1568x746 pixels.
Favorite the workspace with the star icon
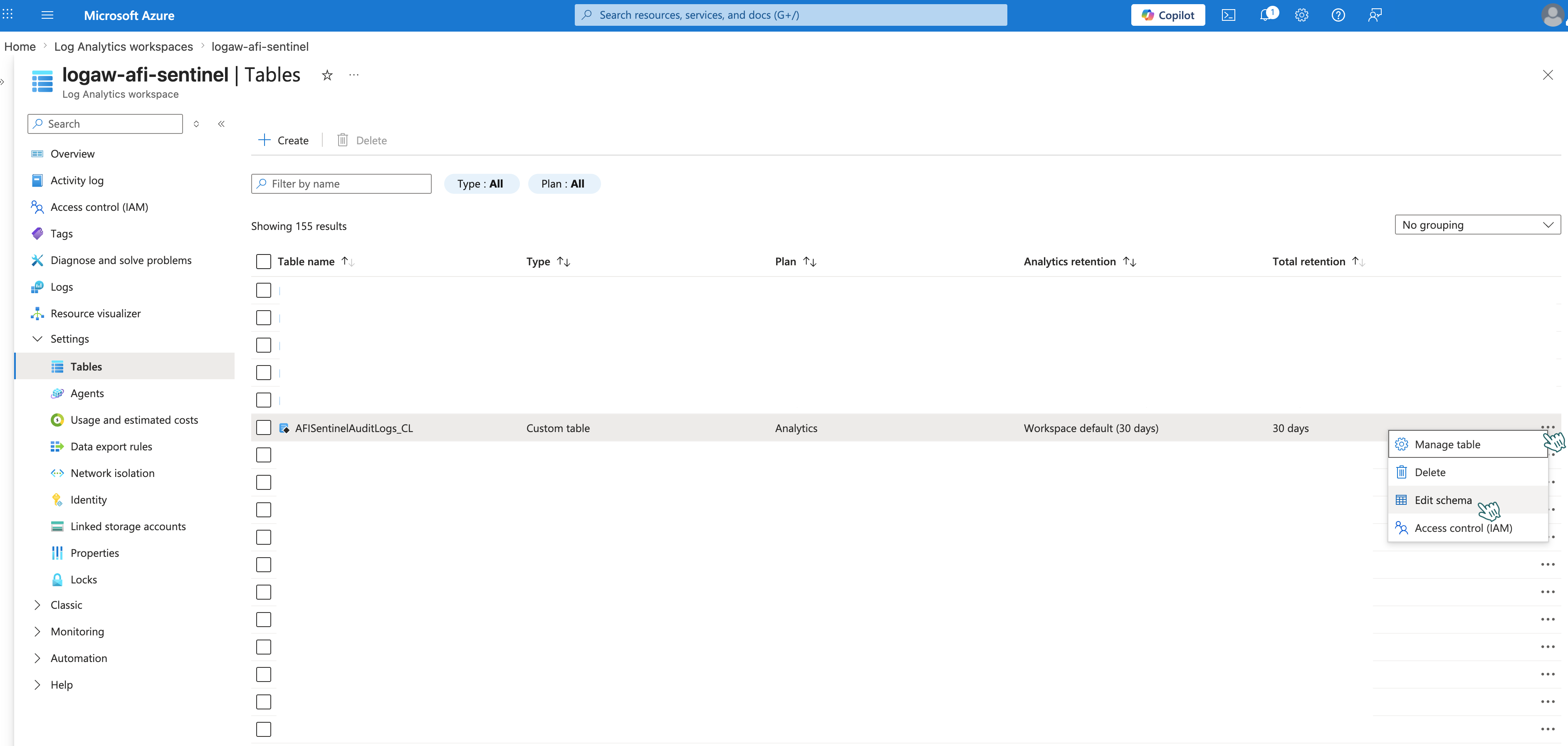pos(327,75)
